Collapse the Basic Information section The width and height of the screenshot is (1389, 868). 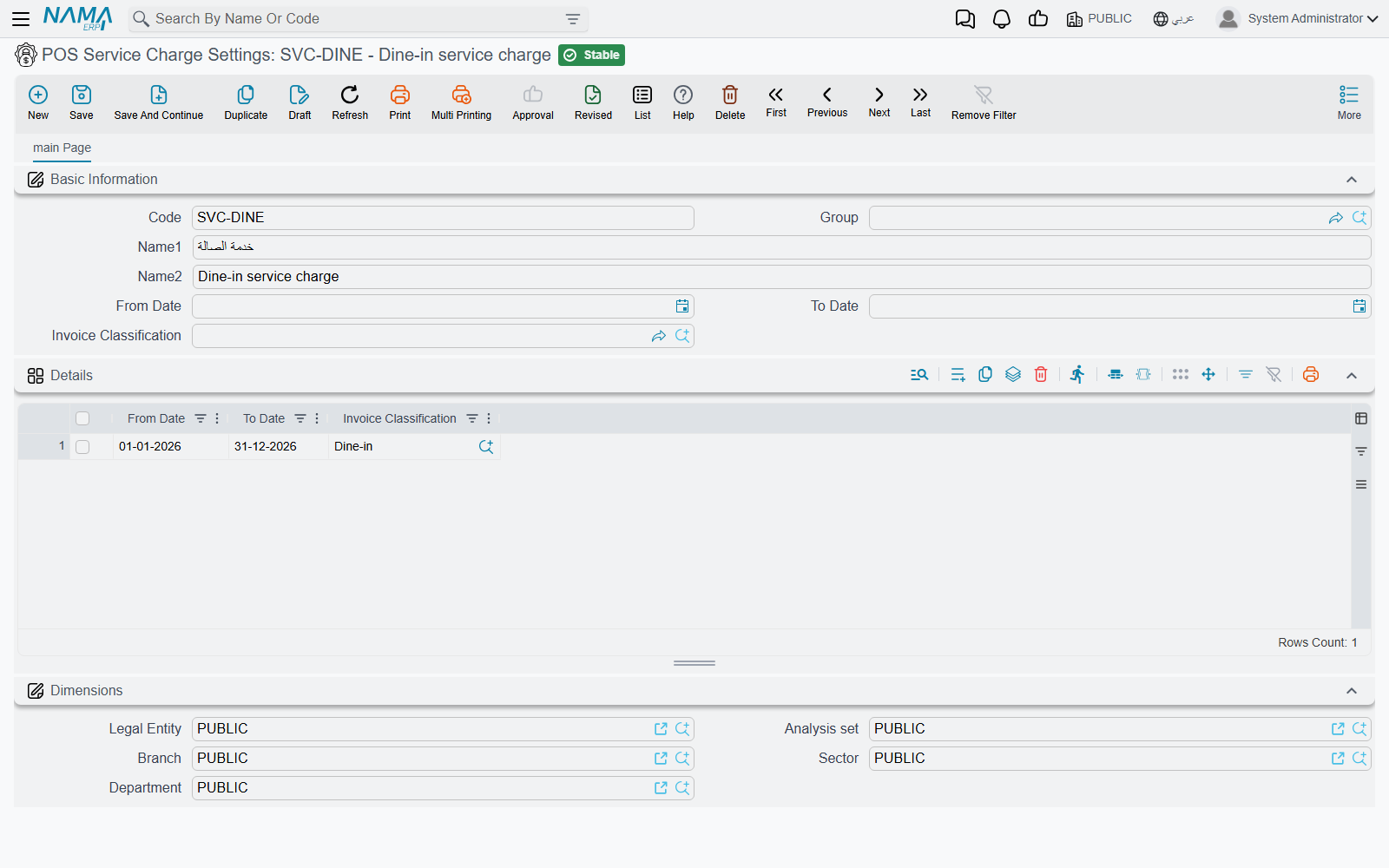pos(1352,180)
